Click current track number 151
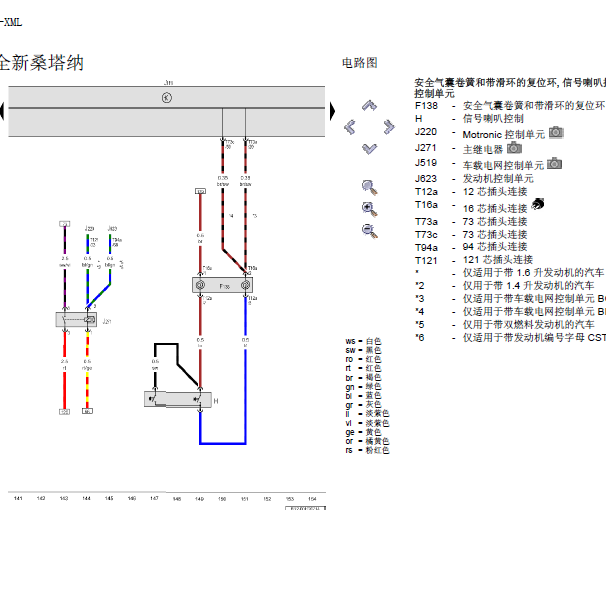Image resolution: width=606 pixels, height=601 pixels. 245,499
